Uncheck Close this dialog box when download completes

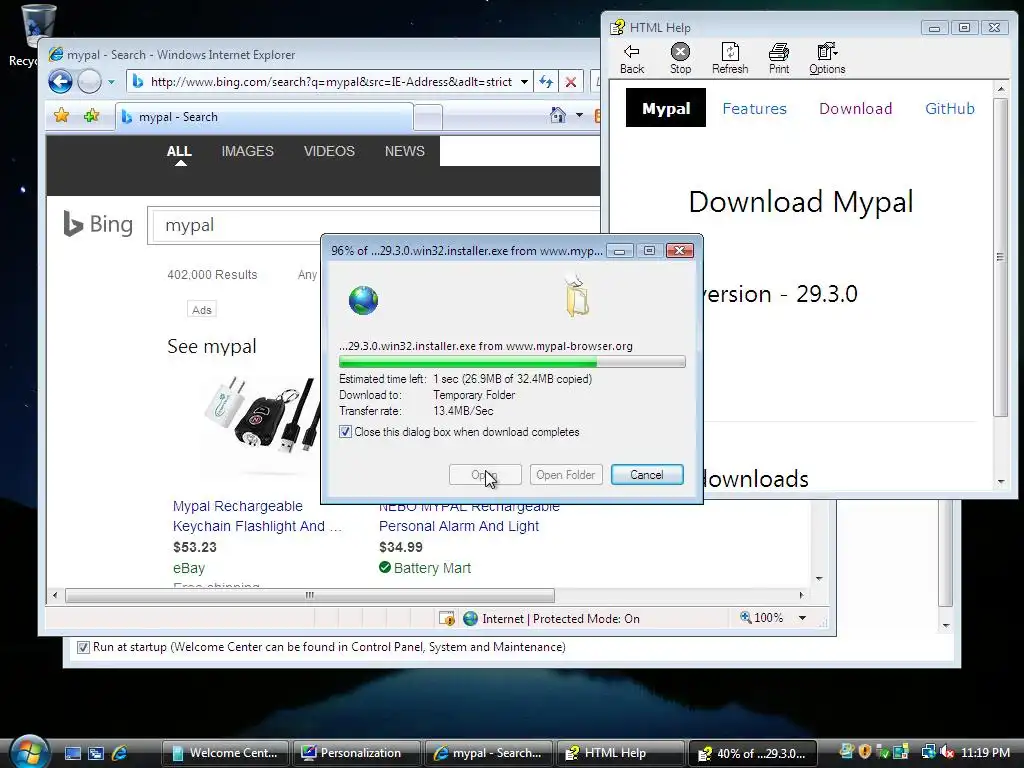tap(345, 432)
